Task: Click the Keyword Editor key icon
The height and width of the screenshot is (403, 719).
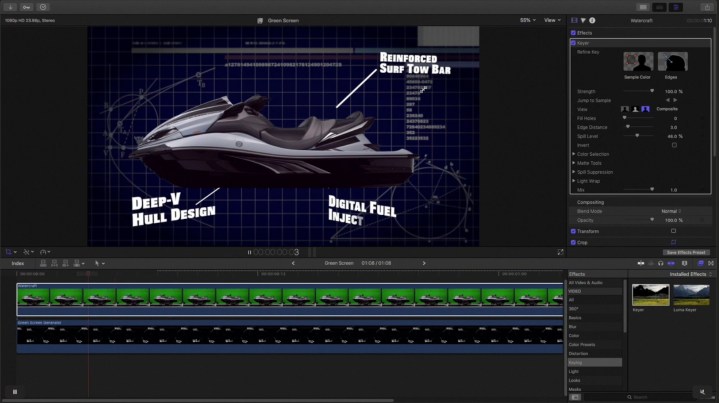Action: tap(26, 7)
